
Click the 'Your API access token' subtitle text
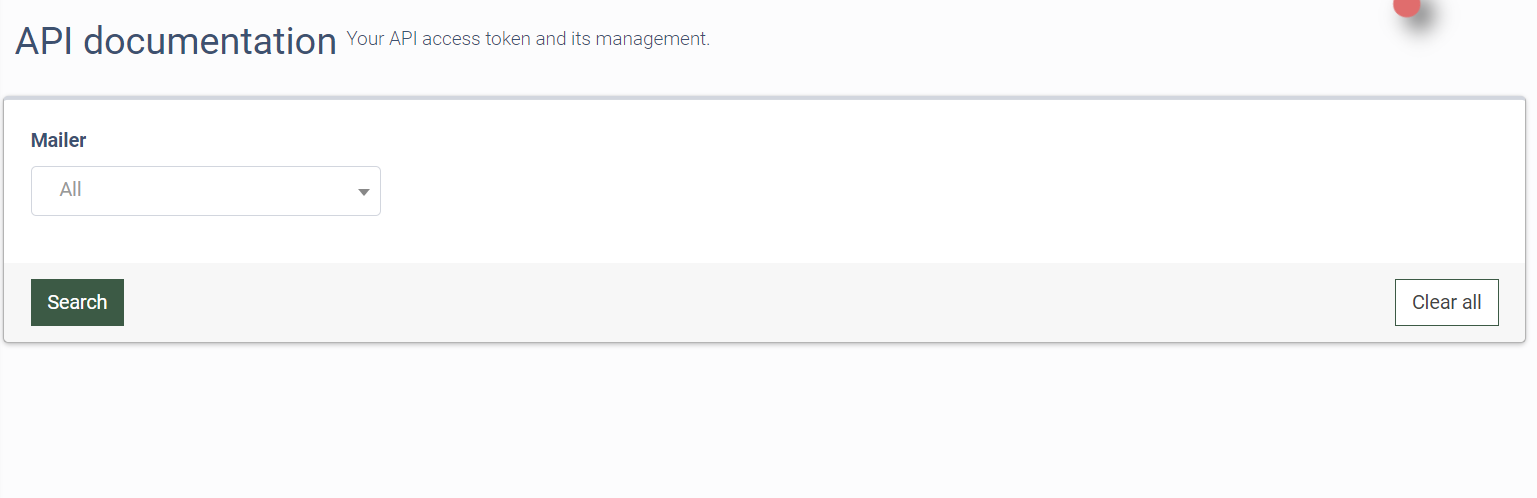pyautogui.click(x=438, y=39)
